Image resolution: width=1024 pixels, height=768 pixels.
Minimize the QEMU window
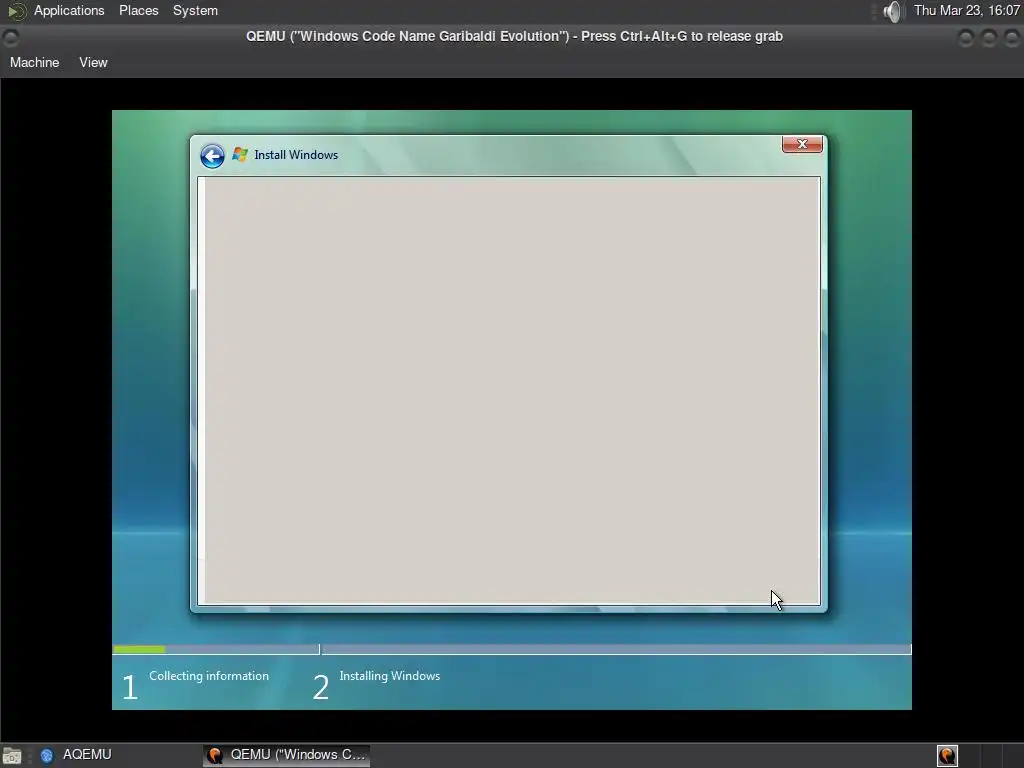tap(965, 38)
